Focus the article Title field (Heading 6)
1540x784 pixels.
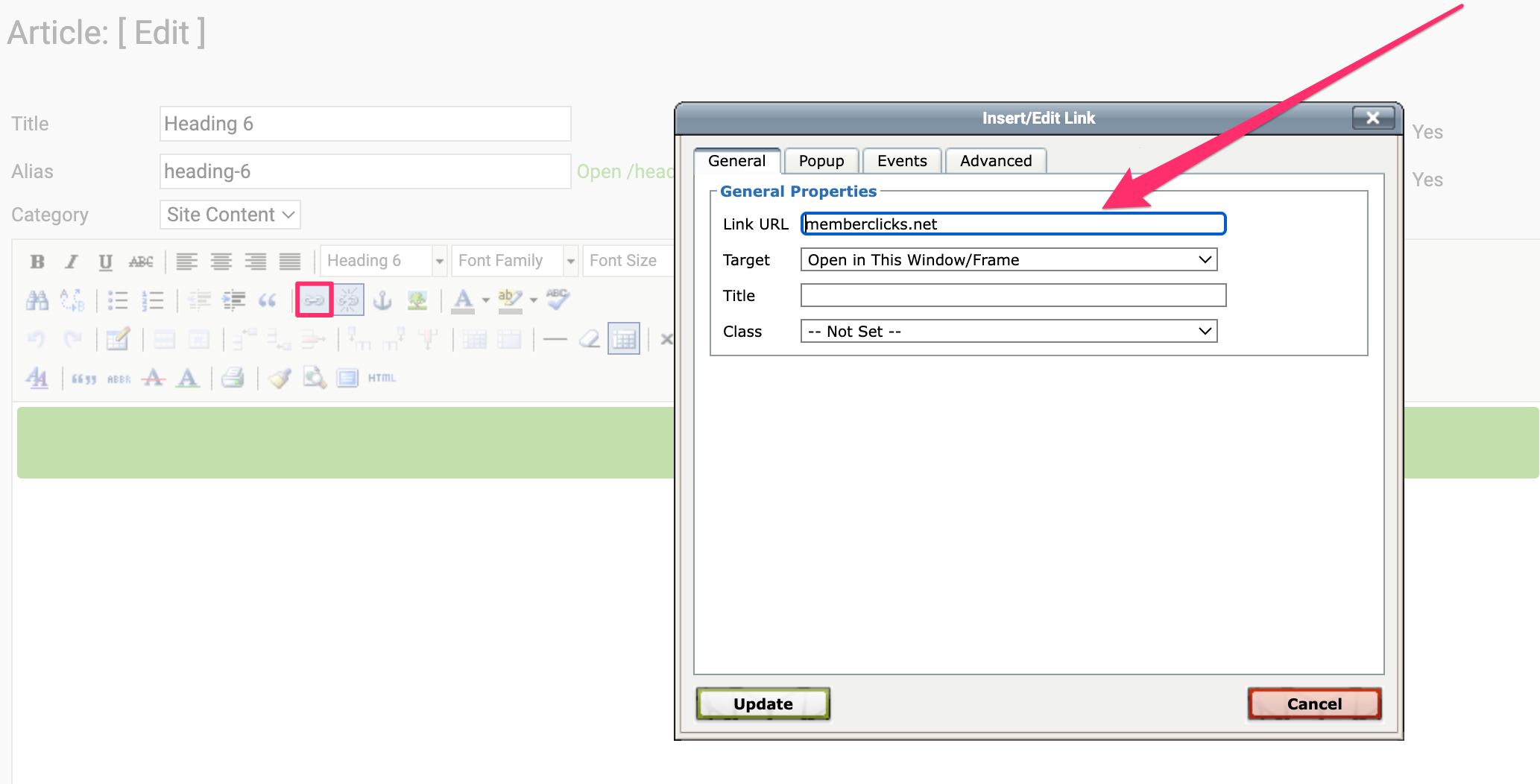coord(365,124)
